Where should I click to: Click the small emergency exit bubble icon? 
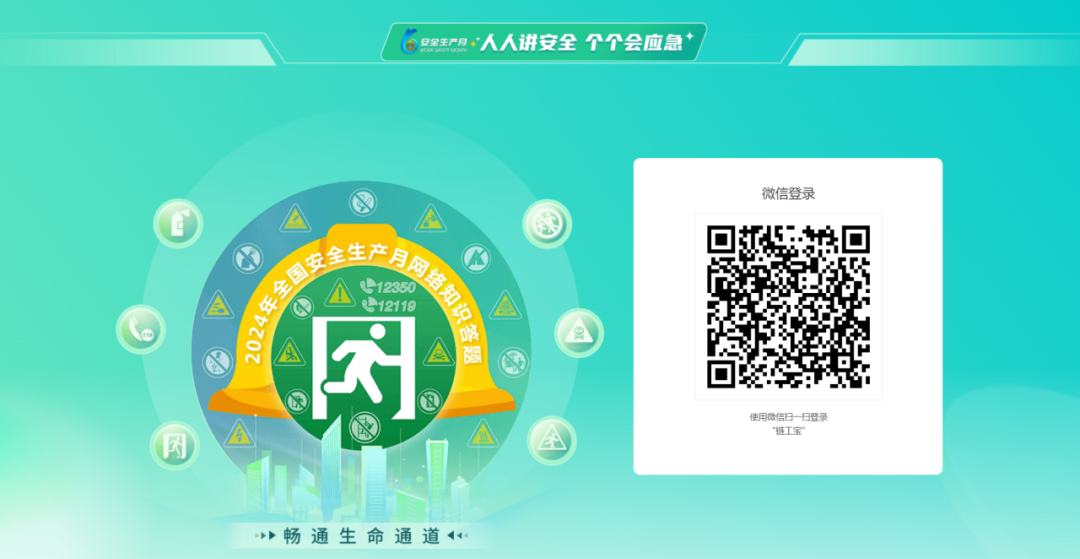(x=174, y=445)
